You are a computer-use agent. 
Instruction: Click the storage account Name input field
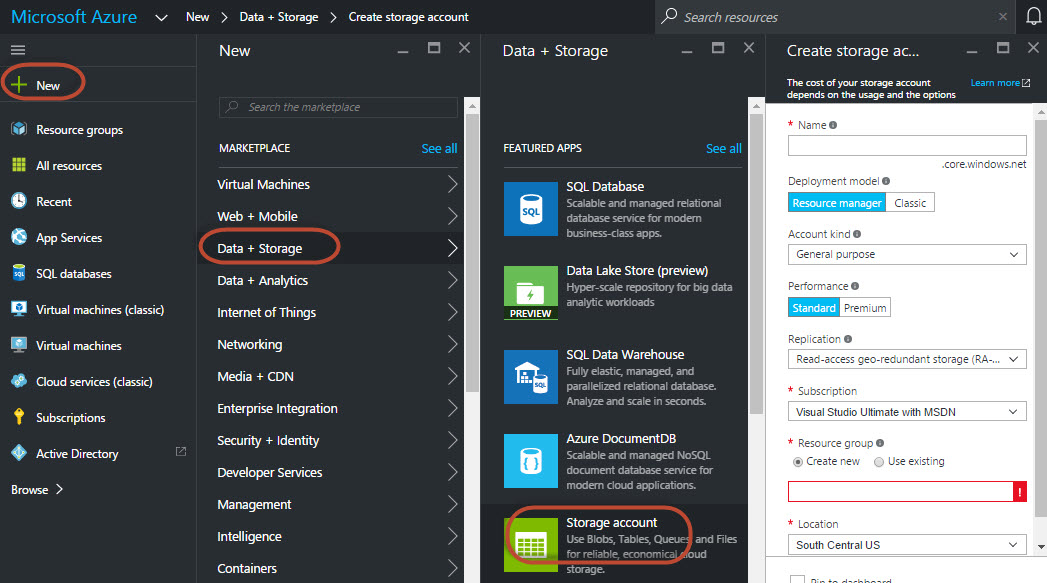point(907,146)
